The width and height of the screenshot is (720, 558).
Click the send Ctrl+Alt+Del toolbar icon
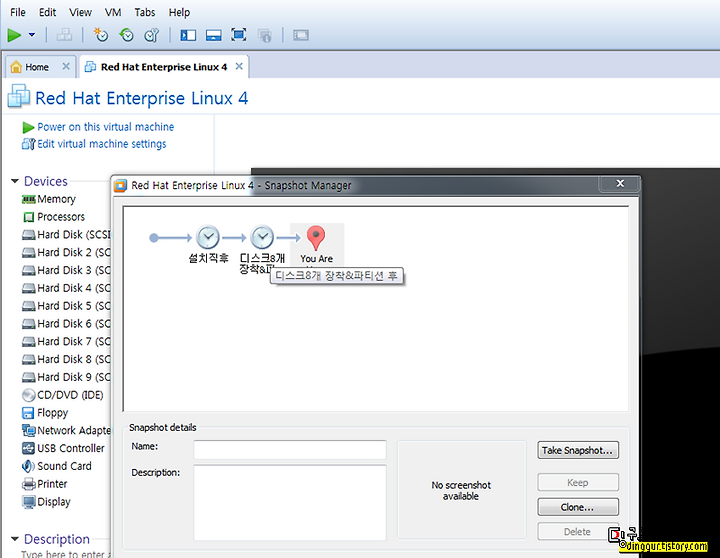pos(64,35)
